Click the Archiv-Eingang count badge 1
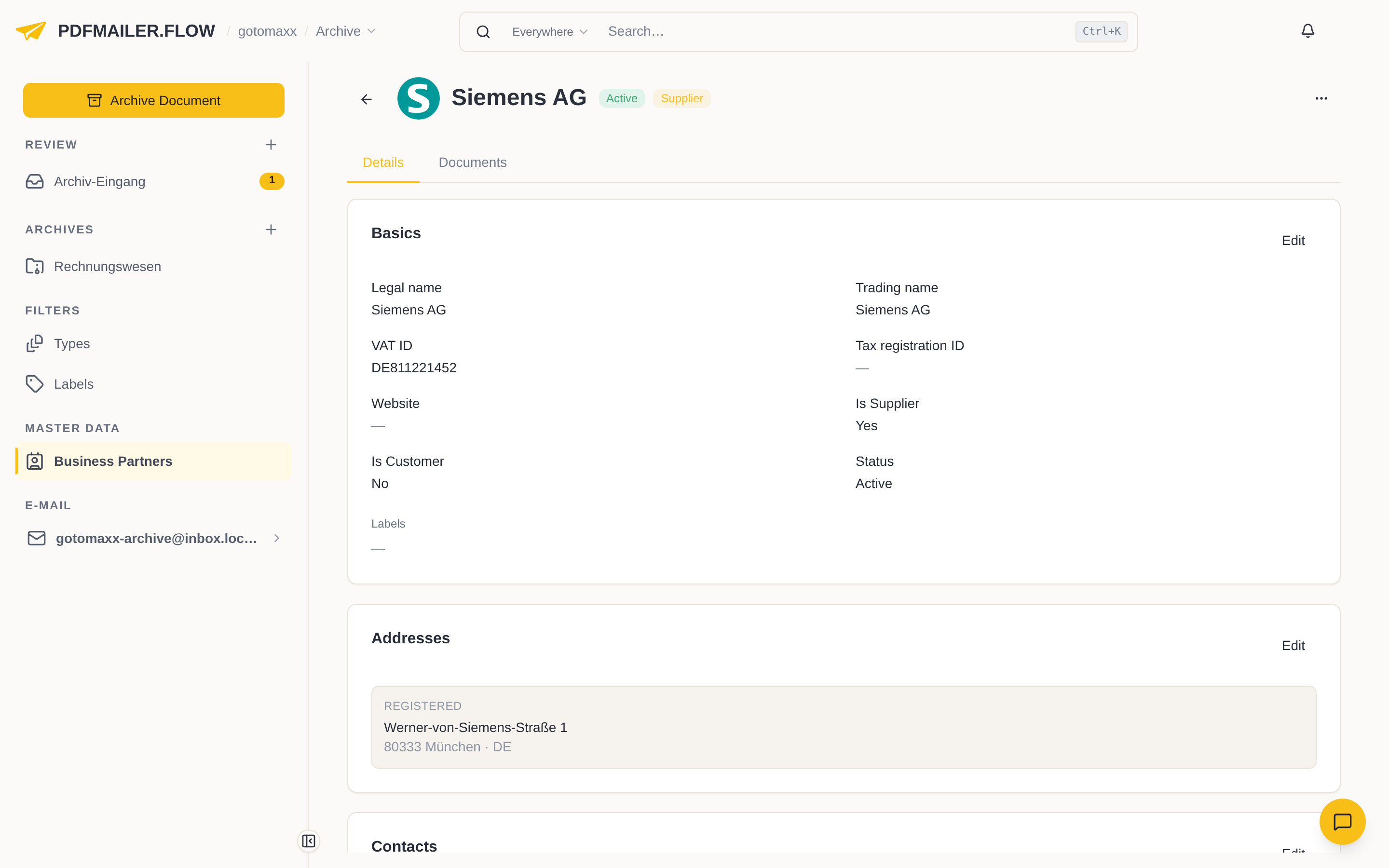This screenshot has height=868, width=1389. pos(272,181)
